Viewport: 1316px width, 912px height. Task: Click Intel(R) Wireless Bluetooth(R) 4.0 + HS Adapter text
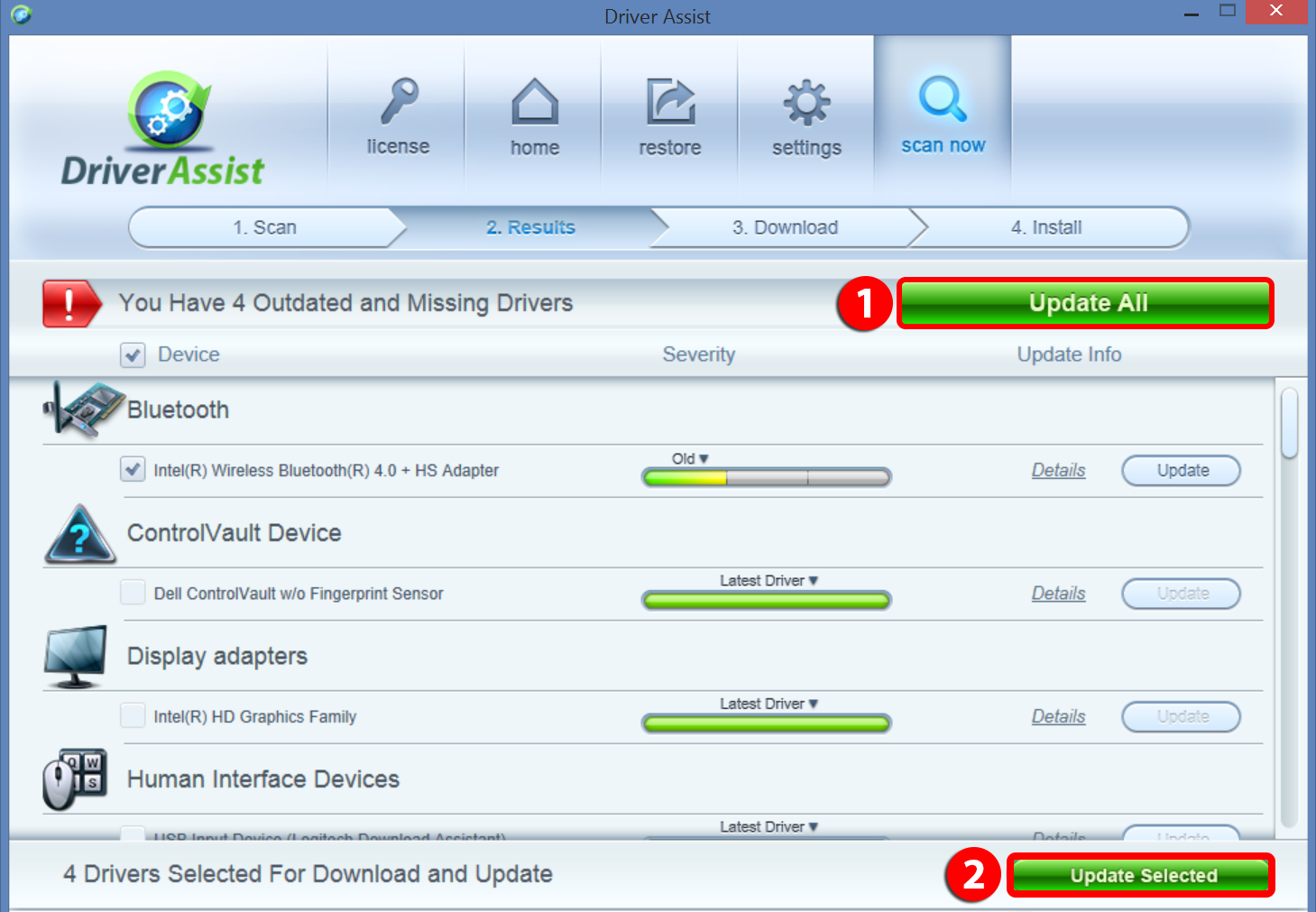coord(327,470)
